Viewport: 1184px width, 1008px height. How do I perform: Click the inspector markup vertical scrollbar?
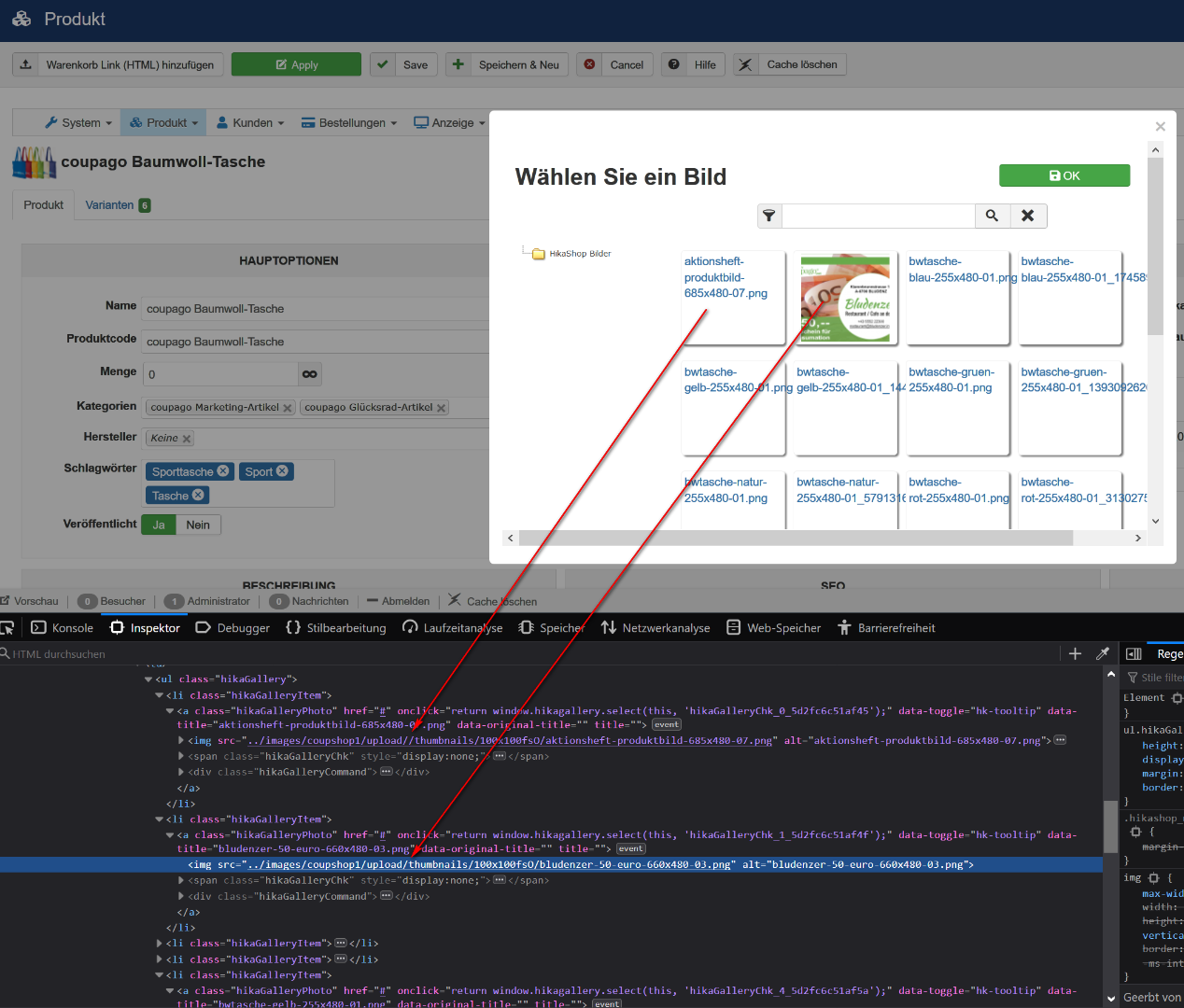click(x=1110, y=826)
